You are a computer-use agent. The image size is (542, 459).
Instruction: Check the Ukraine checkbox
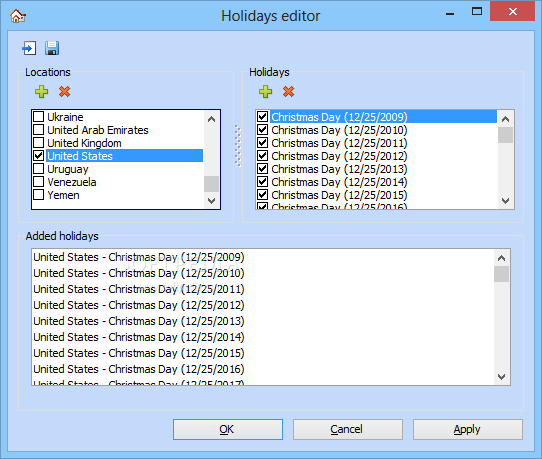[x=38, y=116]
